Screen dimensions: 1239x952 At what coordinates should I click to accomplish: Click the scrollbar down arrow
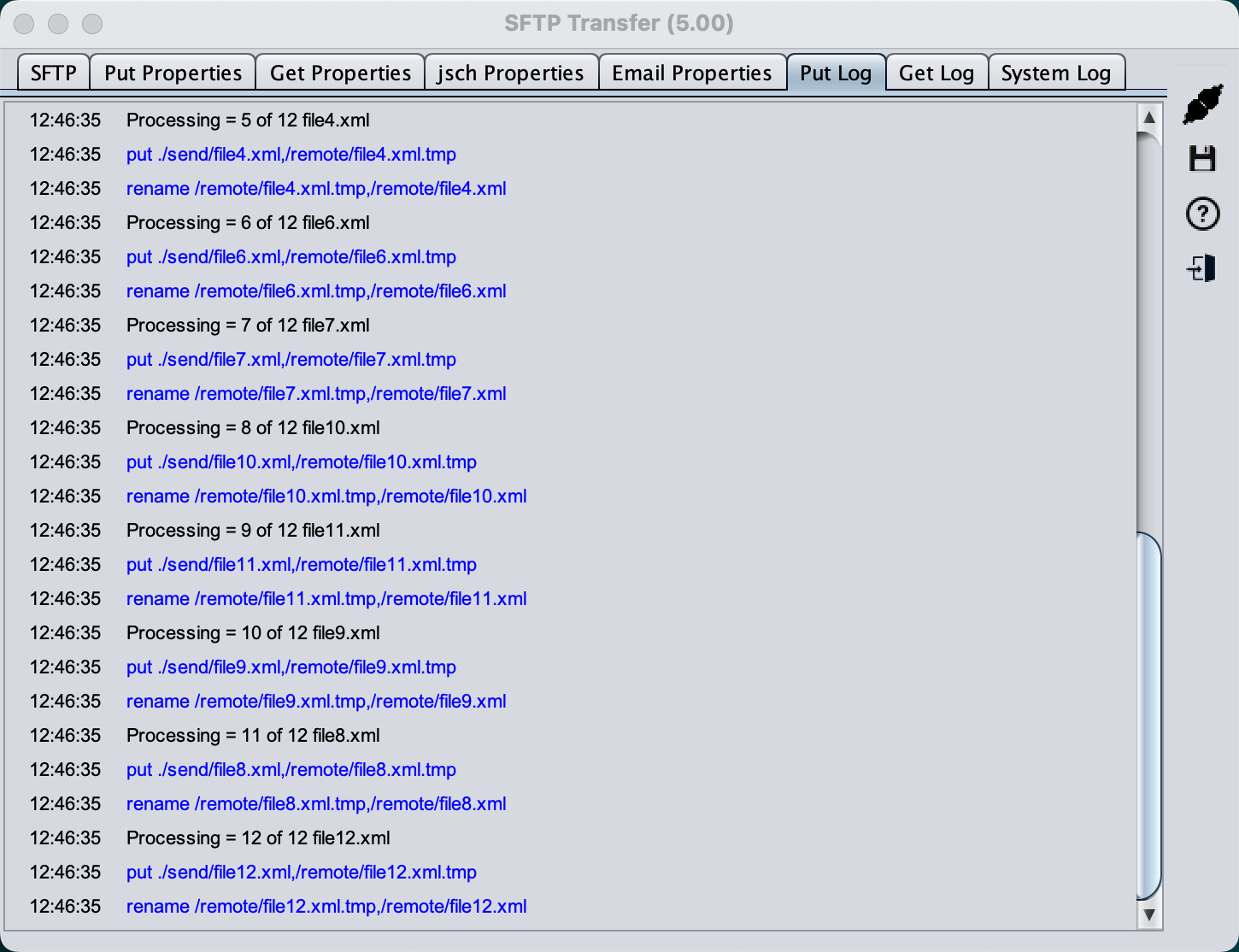[1149, 915]
